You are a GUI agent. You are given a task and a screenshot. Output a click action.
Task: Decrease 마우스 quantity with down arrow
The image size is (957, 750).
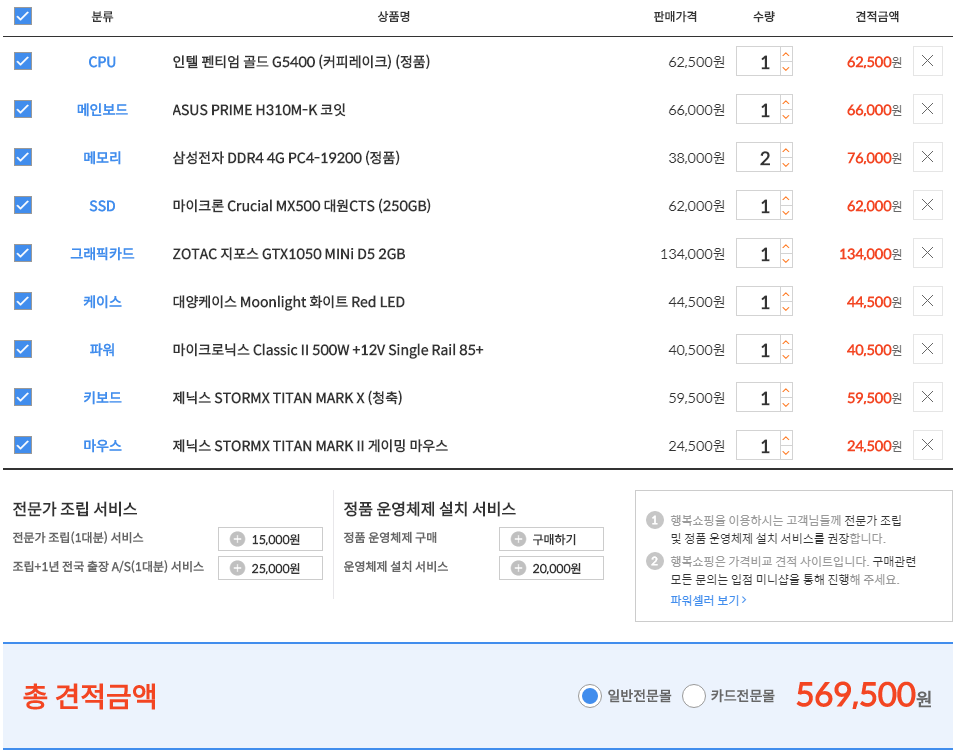coord(786,452)
